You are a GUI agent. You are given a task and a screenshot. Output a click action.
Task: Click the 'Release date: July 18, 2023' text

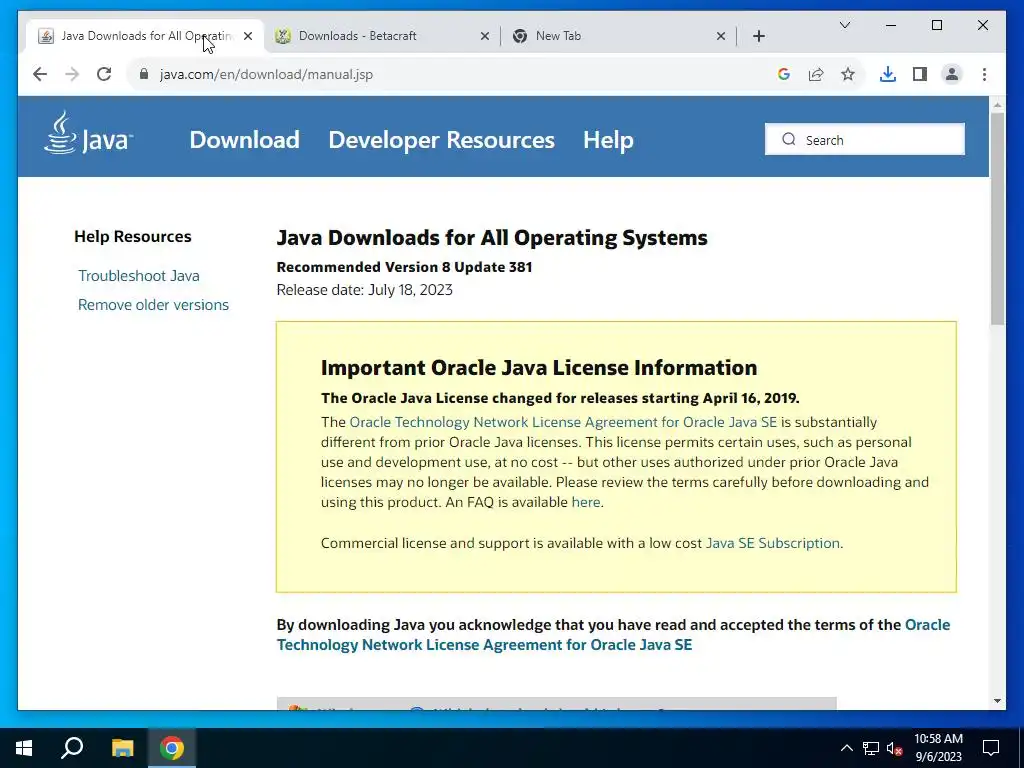coord(364,290)
